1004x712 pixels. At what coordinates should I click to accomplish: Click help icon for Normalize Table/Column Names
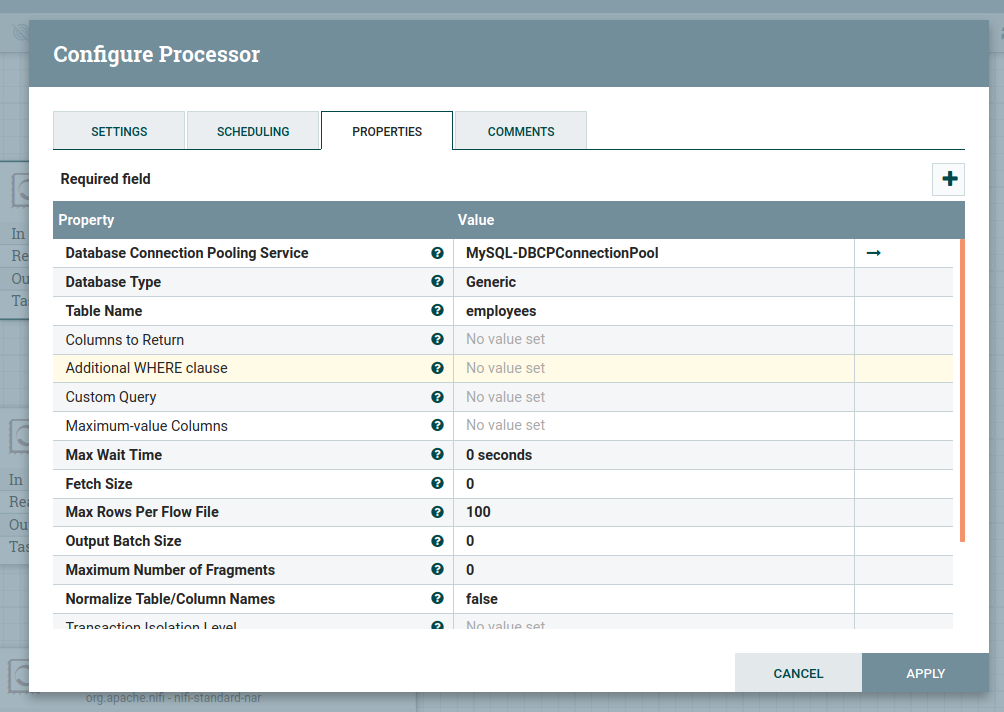point(437,599)
